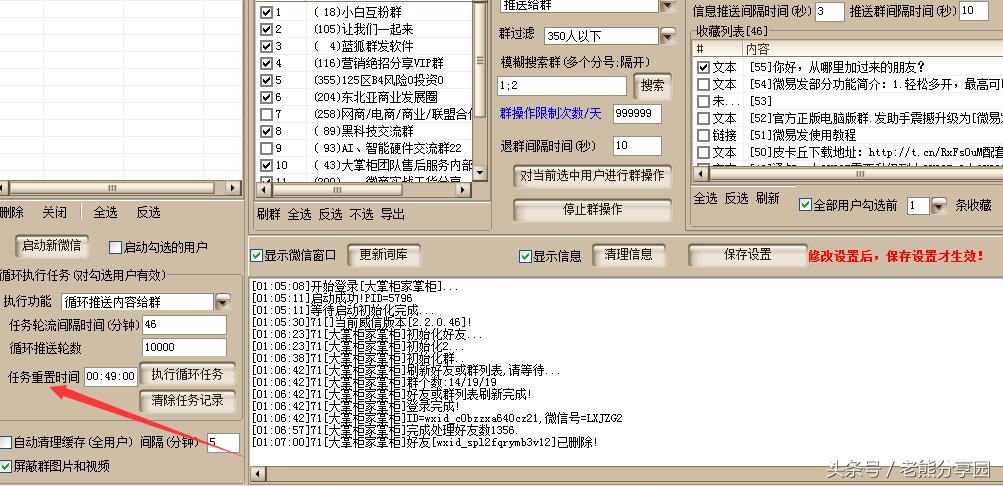Image resolution: width=1003 pixels, height=486 pixels.
Task: Click 全选 under favorites list
Action: [706, 199]
